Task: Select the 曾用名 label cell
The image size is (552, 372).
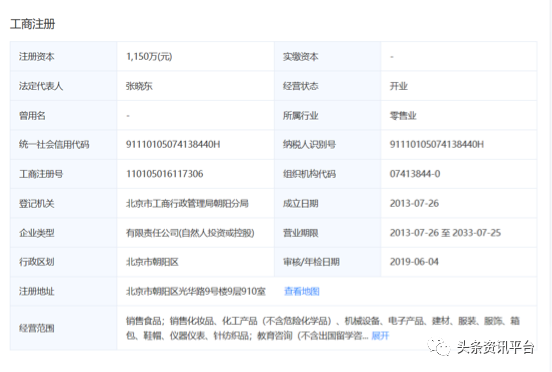Action: click(63, 115)
